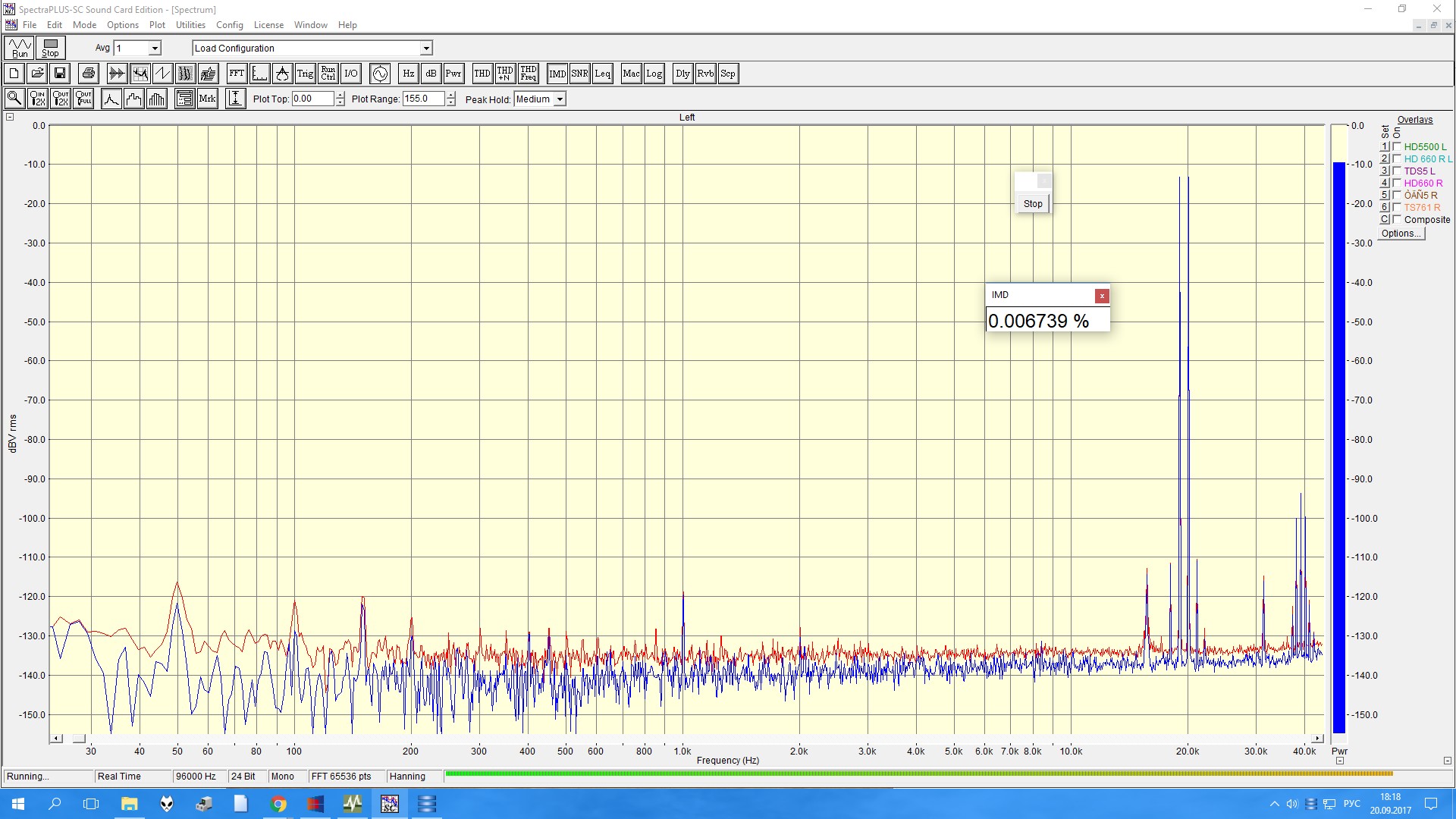Click the print icon
The image size is (1456, 819).
tap(89, 74)
